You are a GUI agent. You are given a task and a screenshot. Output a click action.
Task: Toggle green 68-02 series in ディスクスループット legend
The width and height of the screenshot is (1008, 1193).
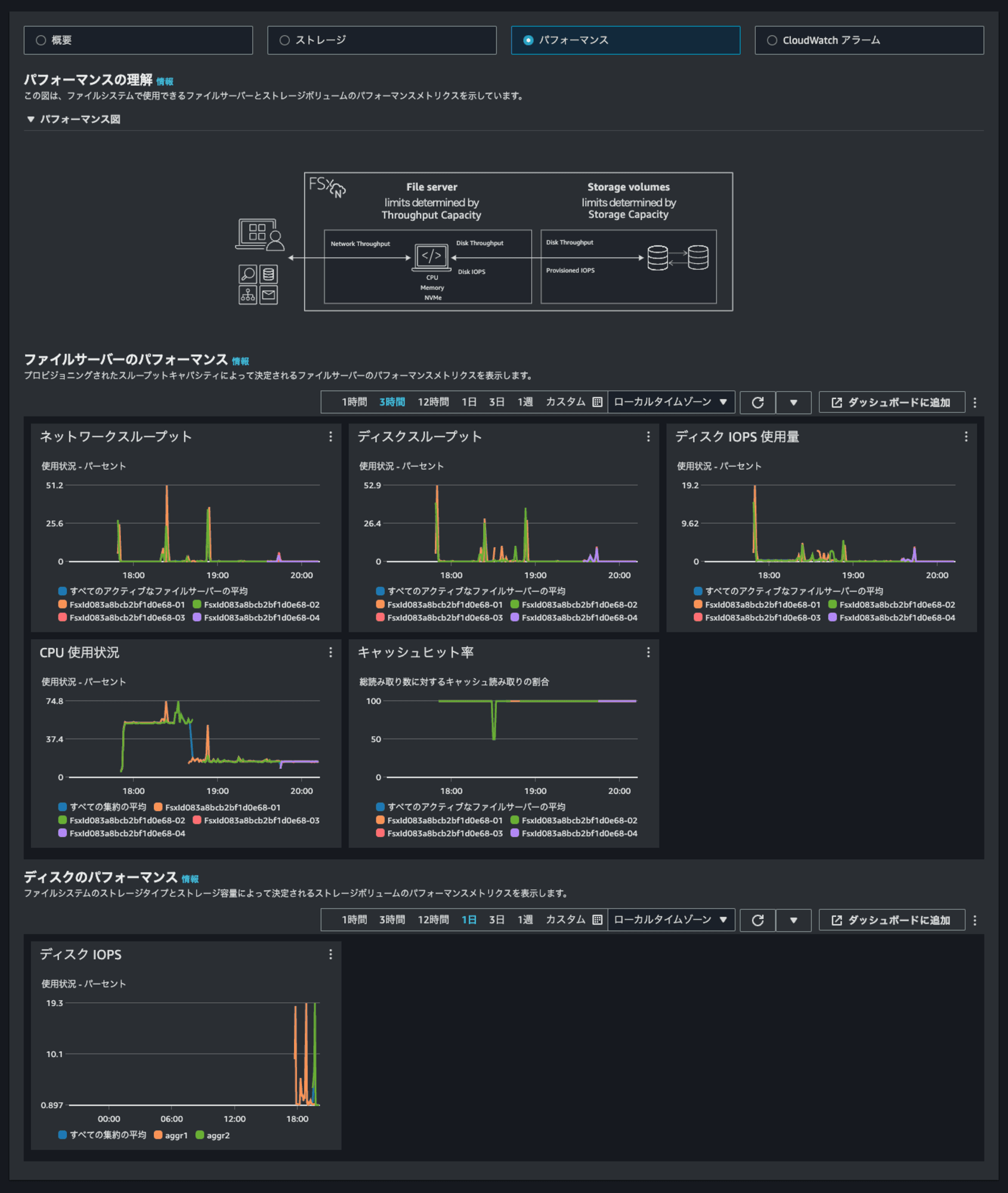[574, 605]
